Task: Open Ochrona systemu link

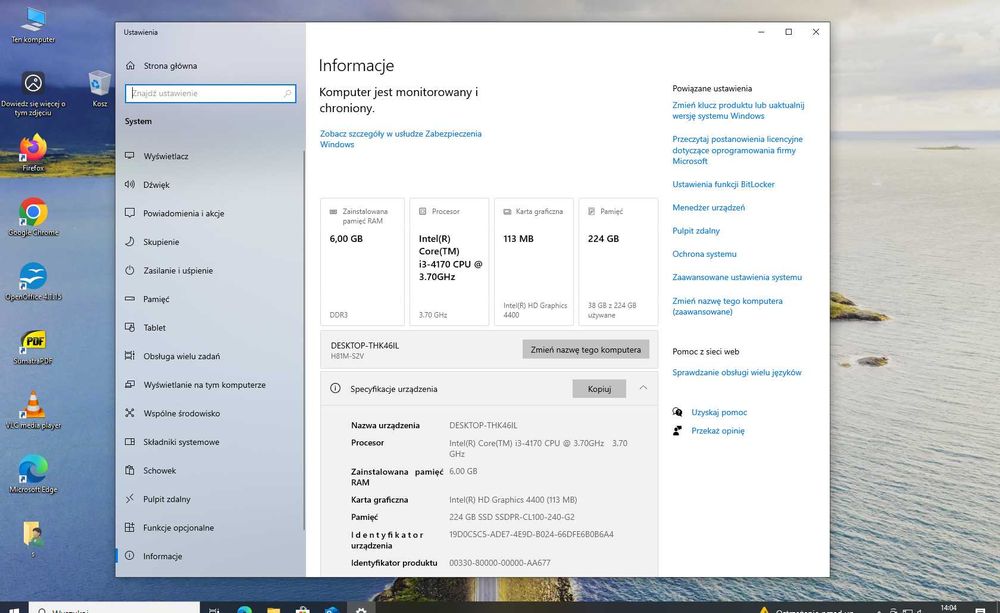Action: tap(704, 254)
